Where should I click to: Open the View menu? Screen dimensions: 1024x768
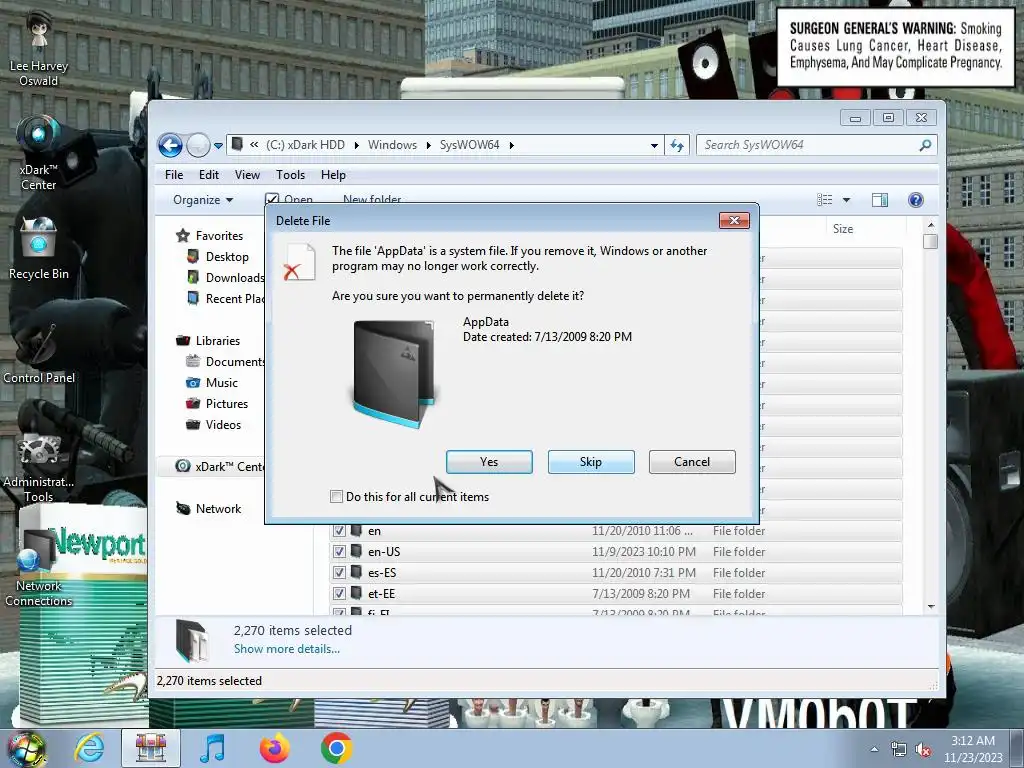click(x=248, y=175)
